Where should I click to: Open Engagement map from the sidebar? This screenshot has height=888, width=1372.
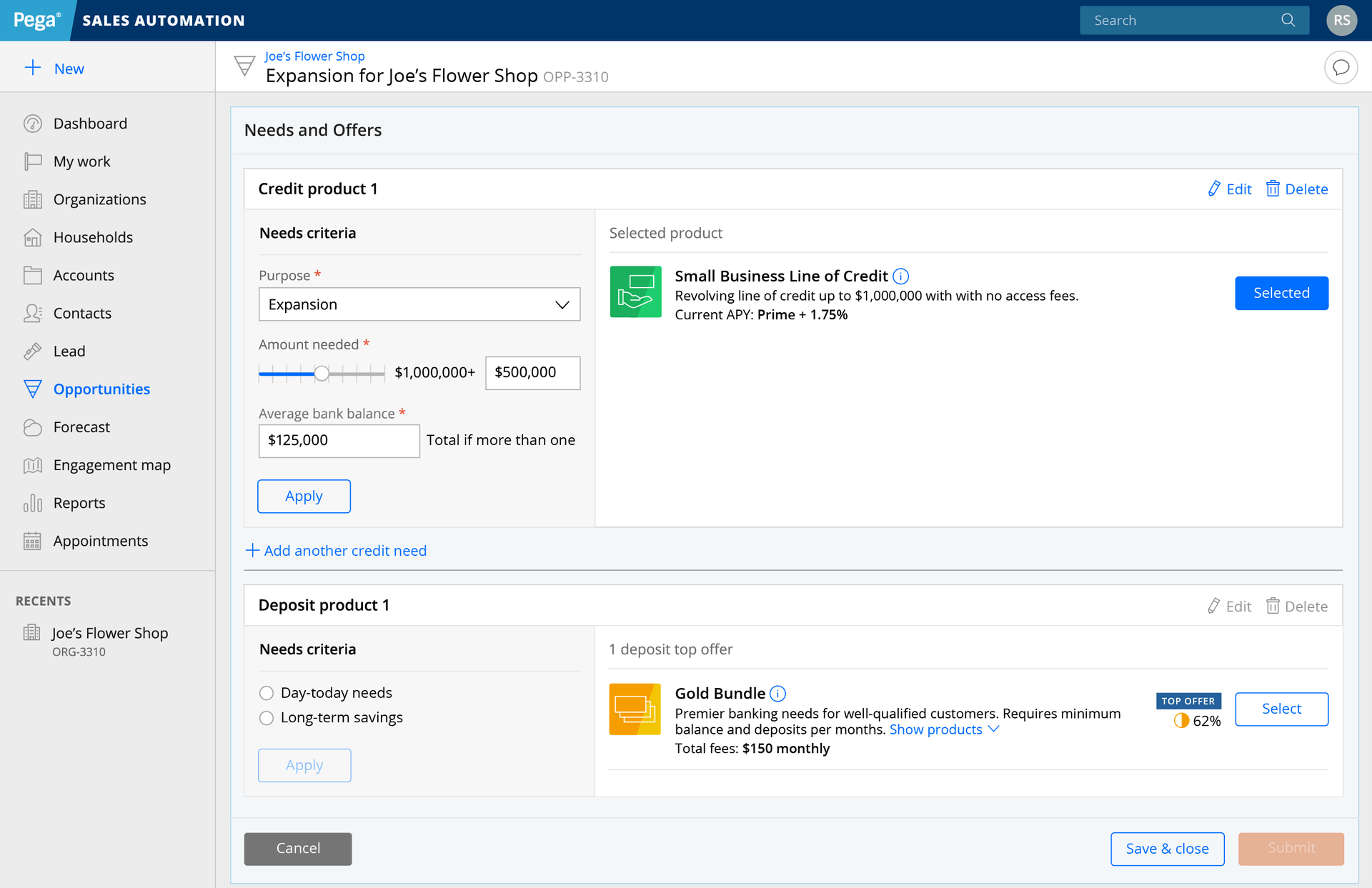(x=111, y=465)
